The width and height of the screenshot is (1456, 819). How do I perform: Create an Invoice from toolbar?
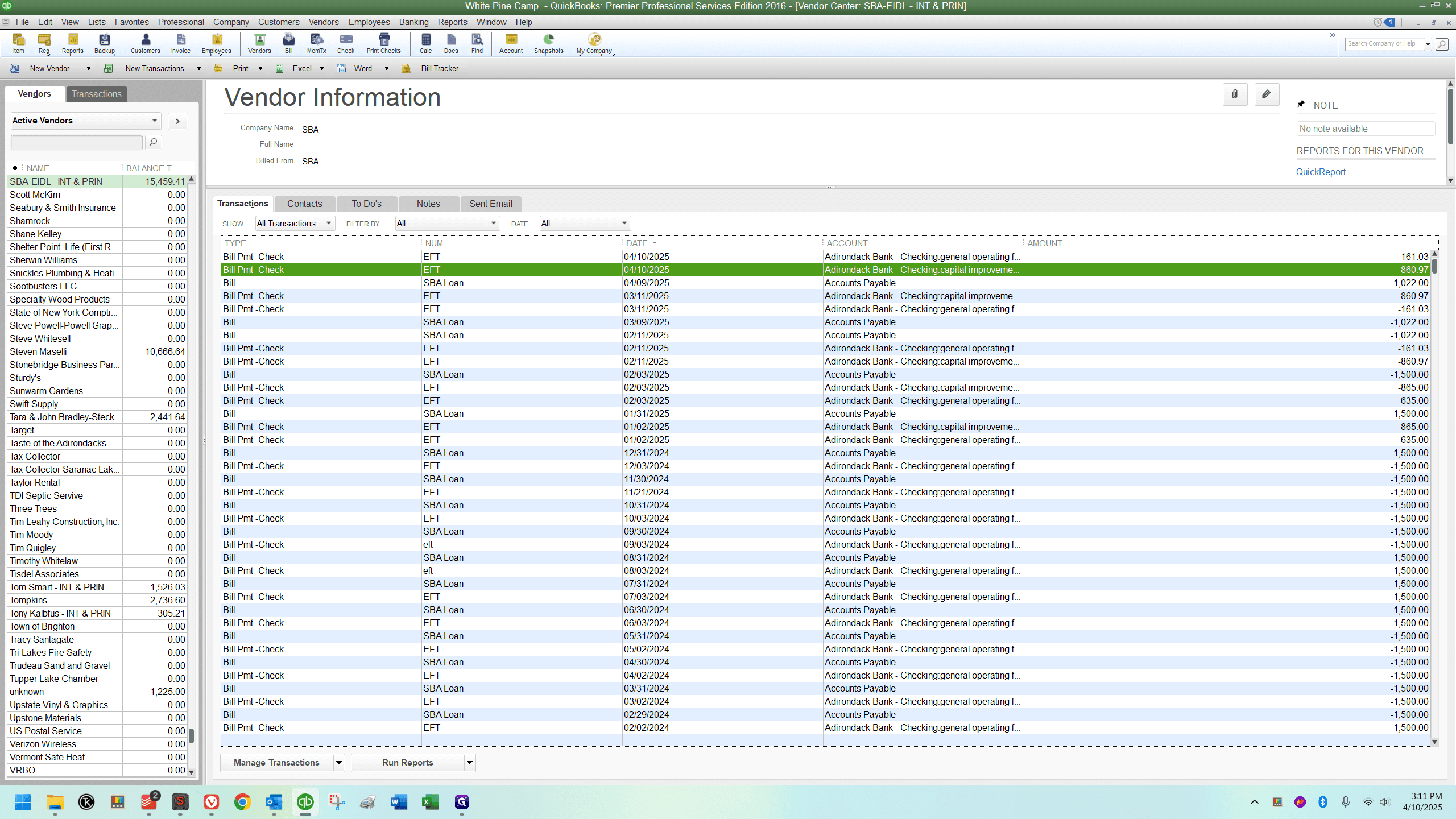point(180,44)
